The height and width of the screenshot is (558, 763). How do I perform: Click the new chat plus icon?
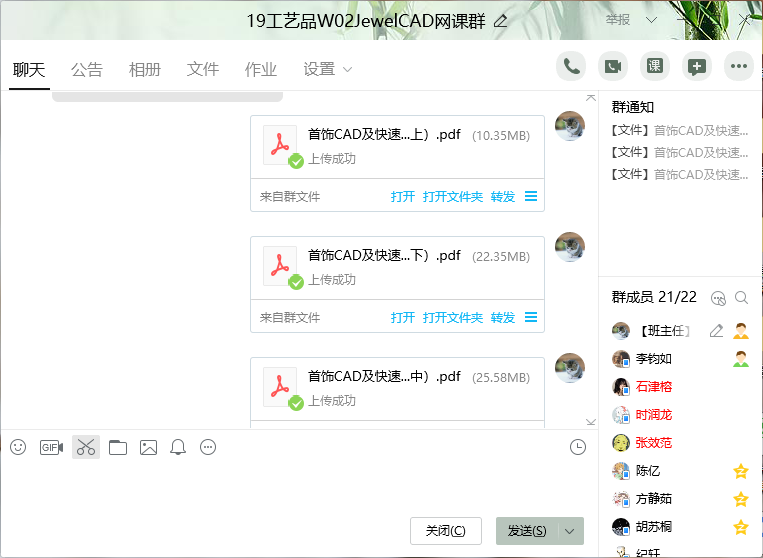[697, 66]
